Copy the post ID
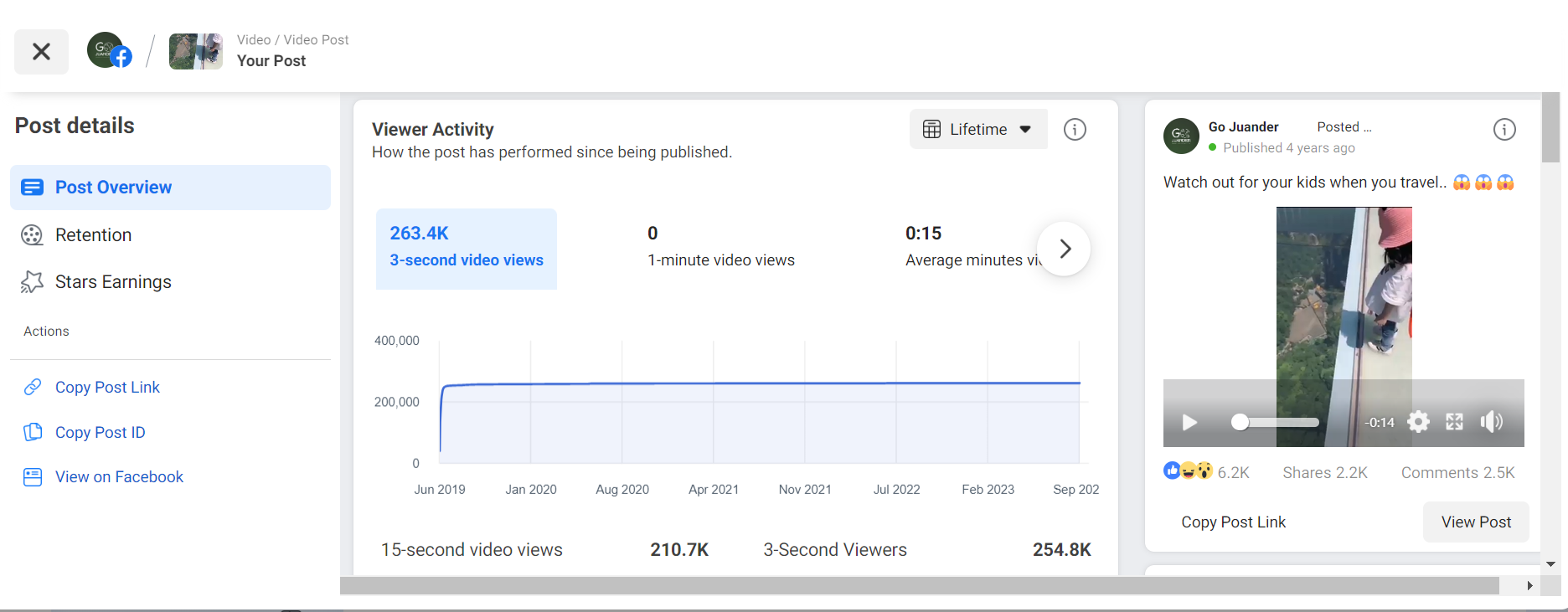Image resolution: width=1568 pixels, height=612 pixels. (101, 433)
